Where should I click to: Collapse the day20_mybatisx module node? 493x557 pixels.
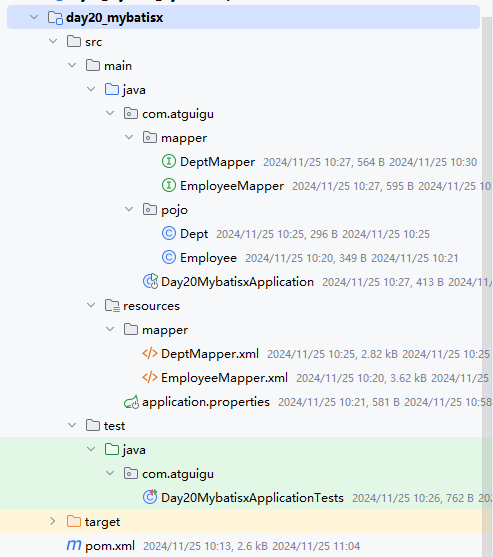34,17
